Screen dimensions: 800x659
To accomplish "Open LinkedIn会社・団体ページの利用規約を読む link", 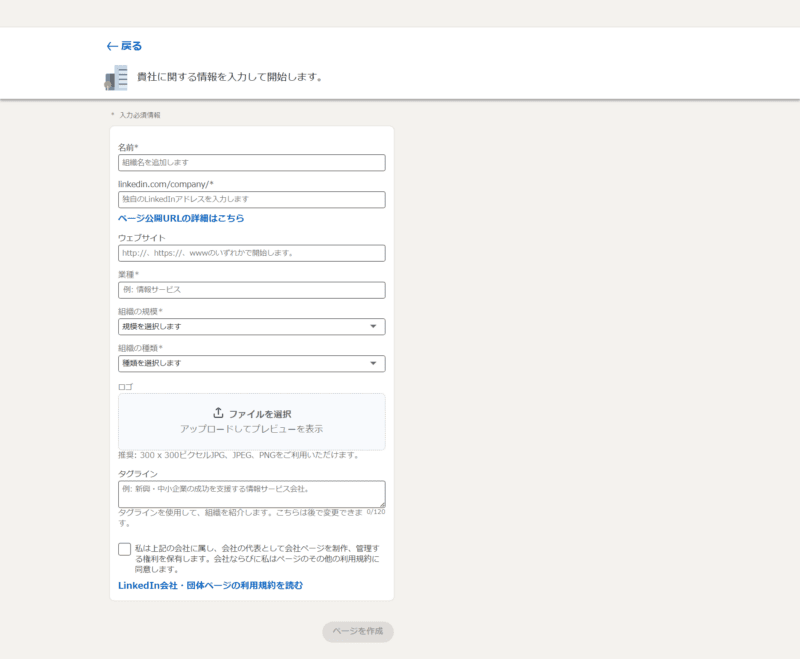I will 210,586.
